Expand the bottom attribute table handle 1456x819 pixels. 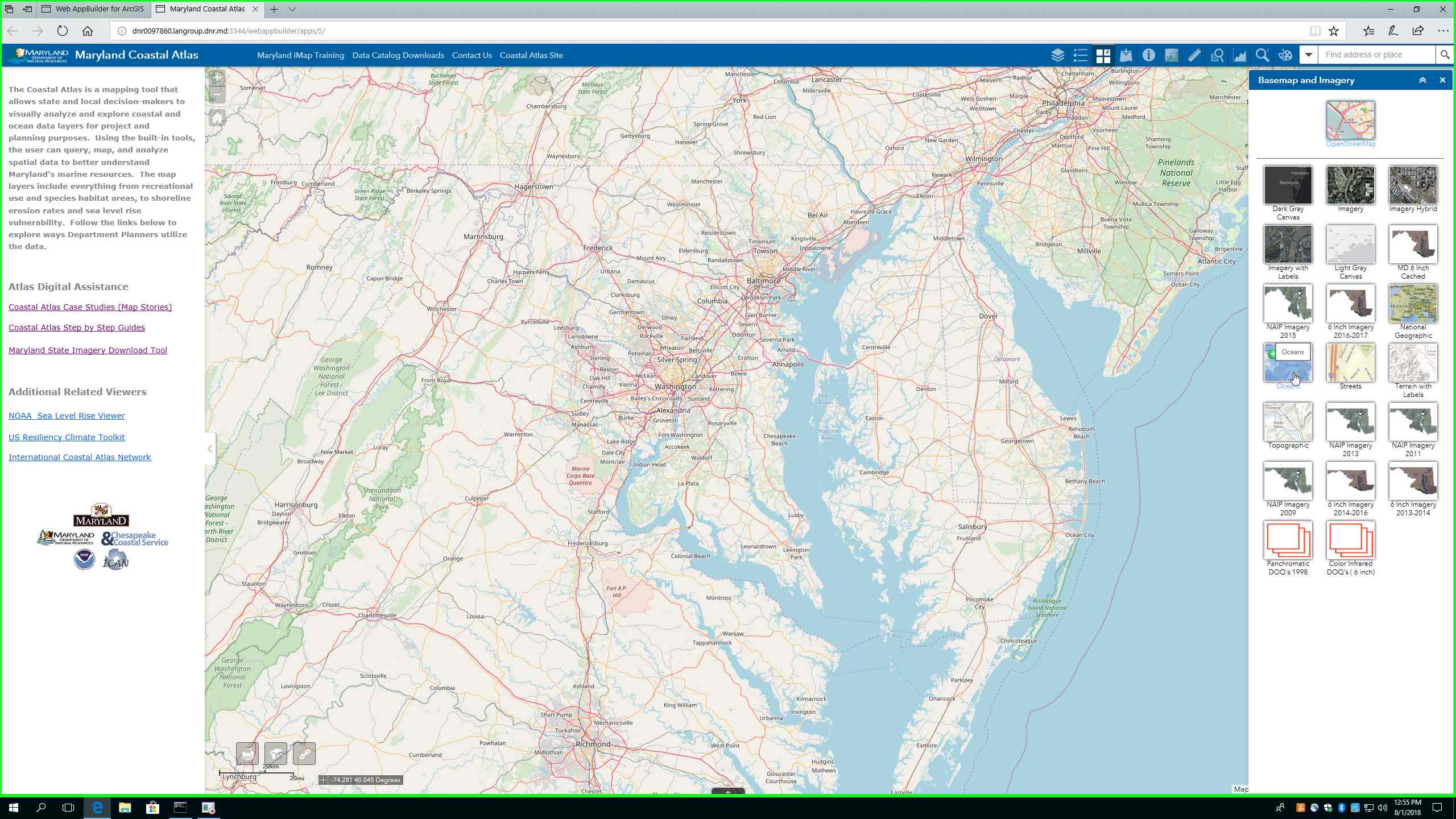click(727, 791)
